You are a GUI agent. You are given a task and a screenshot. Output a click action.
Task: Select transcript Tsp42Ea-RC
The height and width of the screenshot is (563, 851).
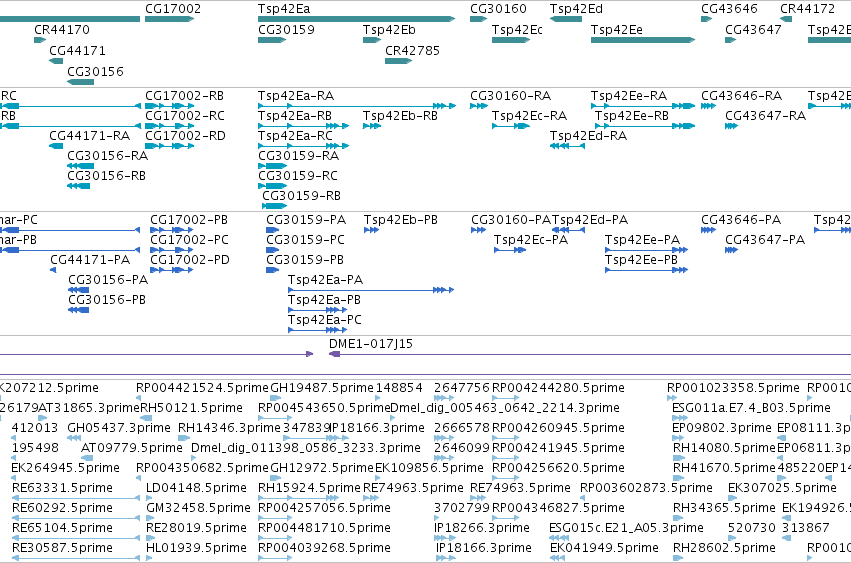(295, 136)
